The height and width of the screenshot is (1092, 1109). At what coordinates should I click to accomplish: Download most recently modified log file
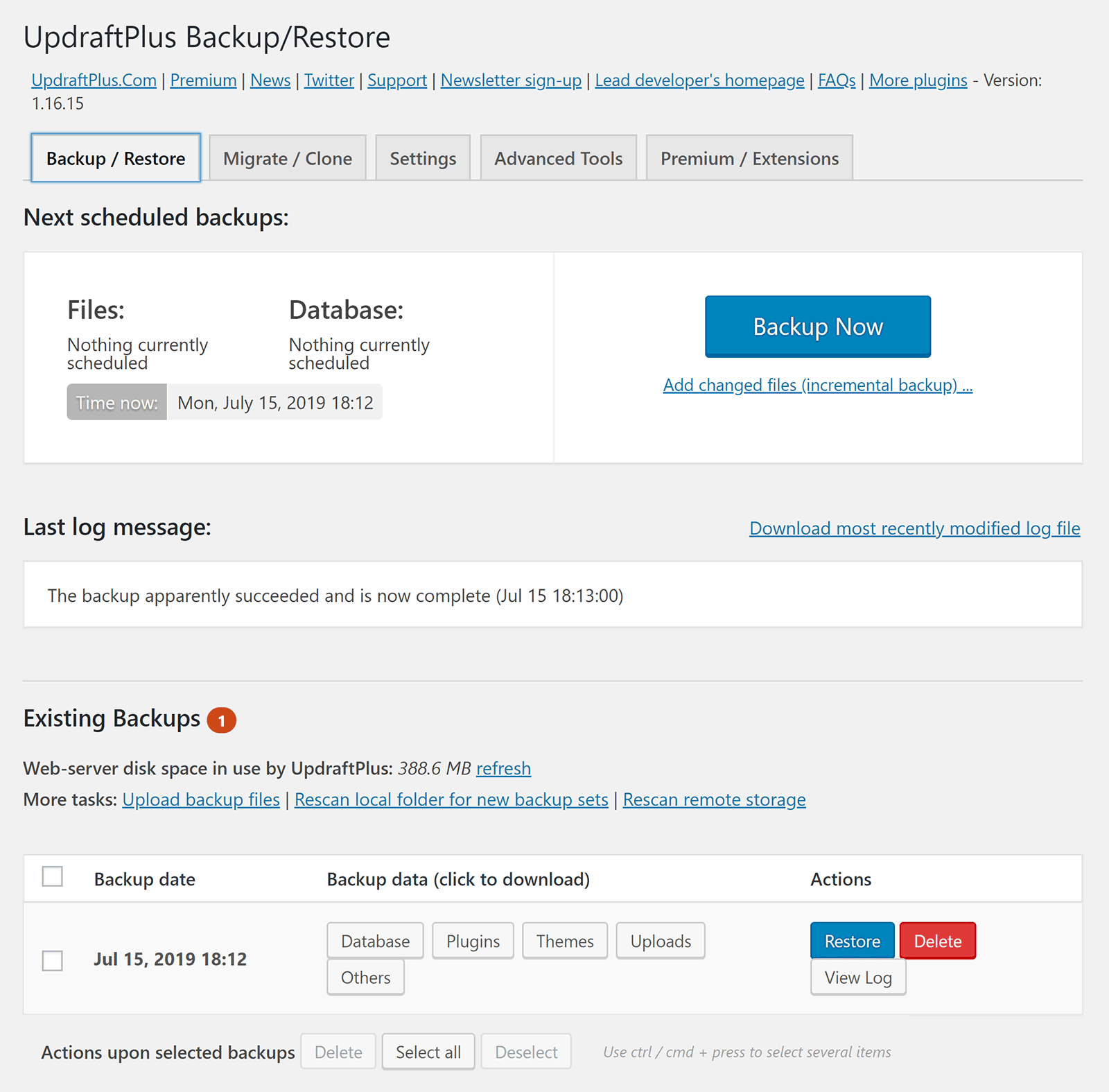[915, 528]
